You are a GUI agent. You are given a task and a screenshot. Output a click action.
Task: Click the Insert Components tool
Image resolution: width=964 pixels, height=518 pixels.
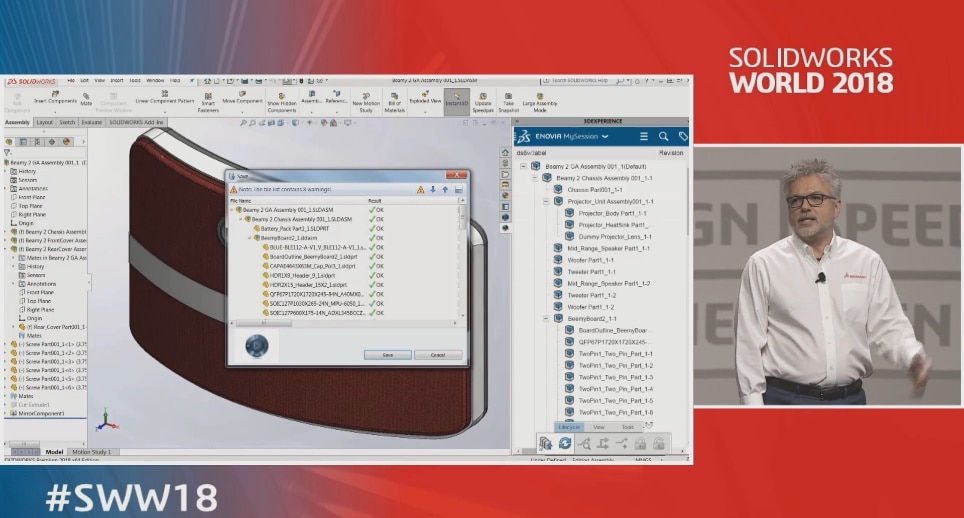click(55, 97)
